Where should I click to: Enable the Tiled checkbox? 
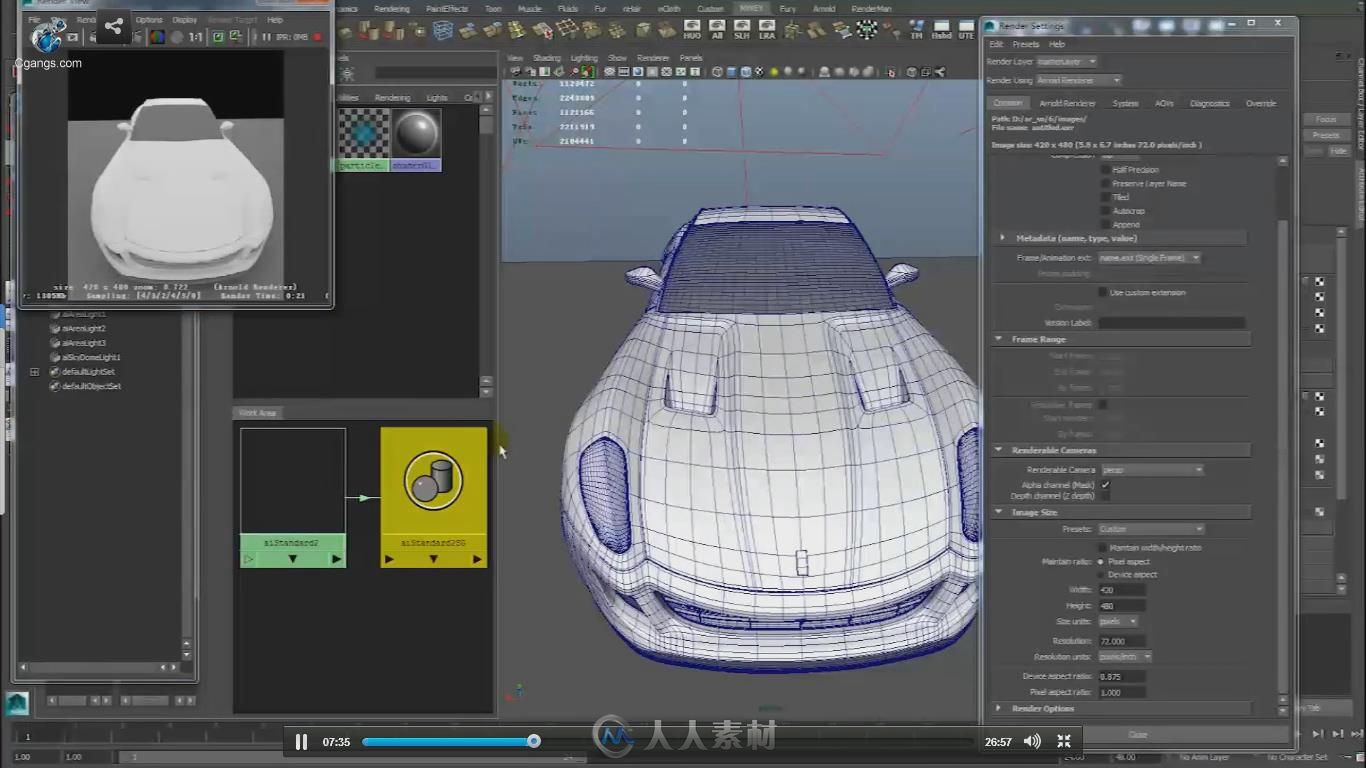pos(1105,197)
